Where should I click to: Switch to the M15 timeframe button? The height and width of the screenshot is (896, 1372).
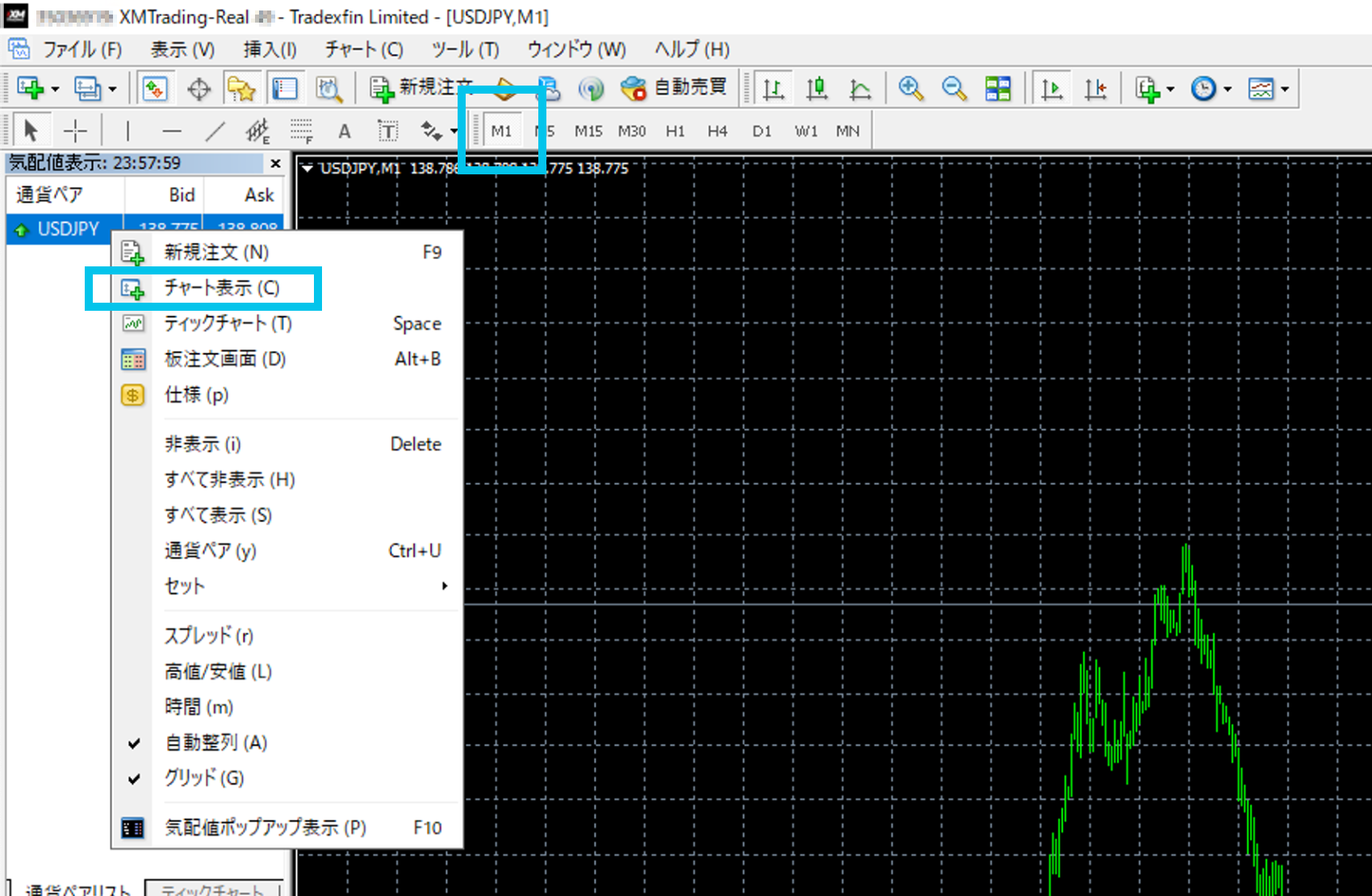click(x=588, y=131)
